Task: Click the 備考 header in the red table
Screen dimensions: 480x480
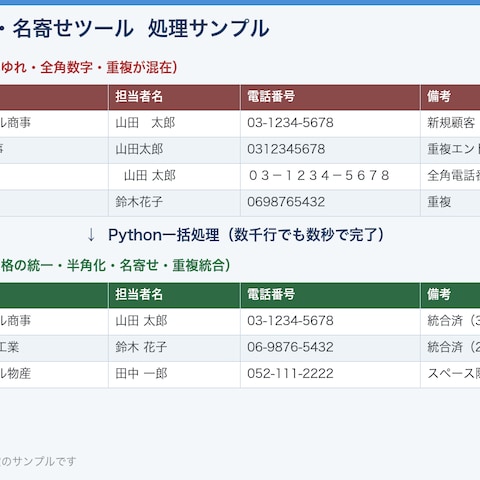Action: 450,97
